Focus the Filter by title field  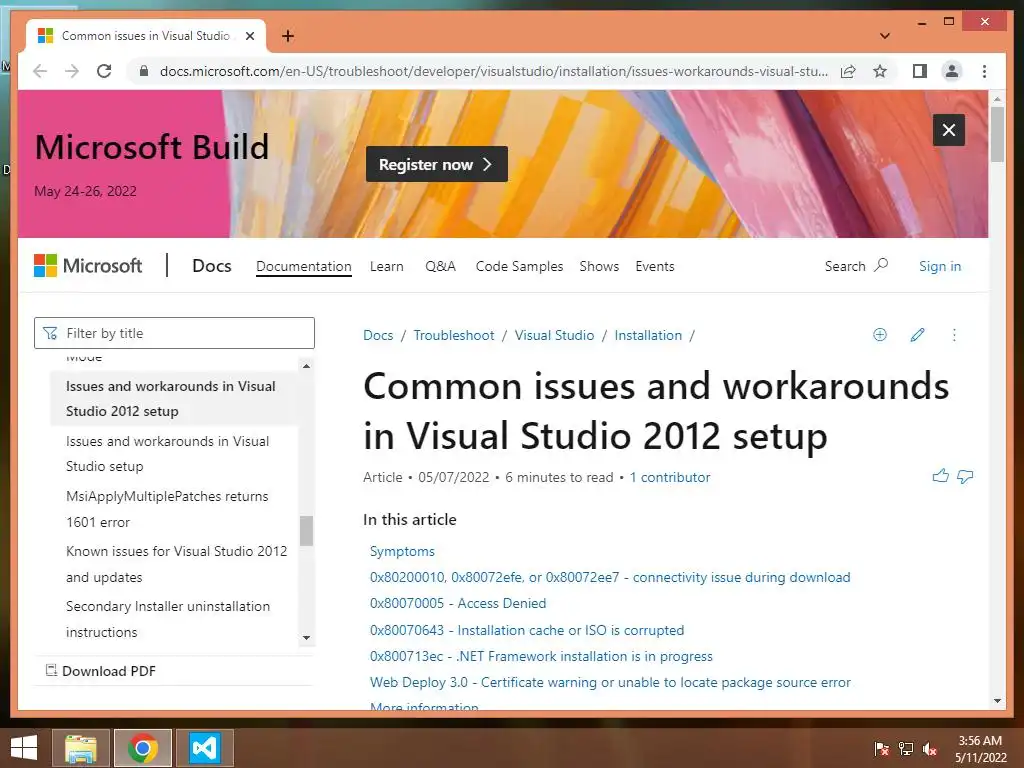tap(174, 333)
